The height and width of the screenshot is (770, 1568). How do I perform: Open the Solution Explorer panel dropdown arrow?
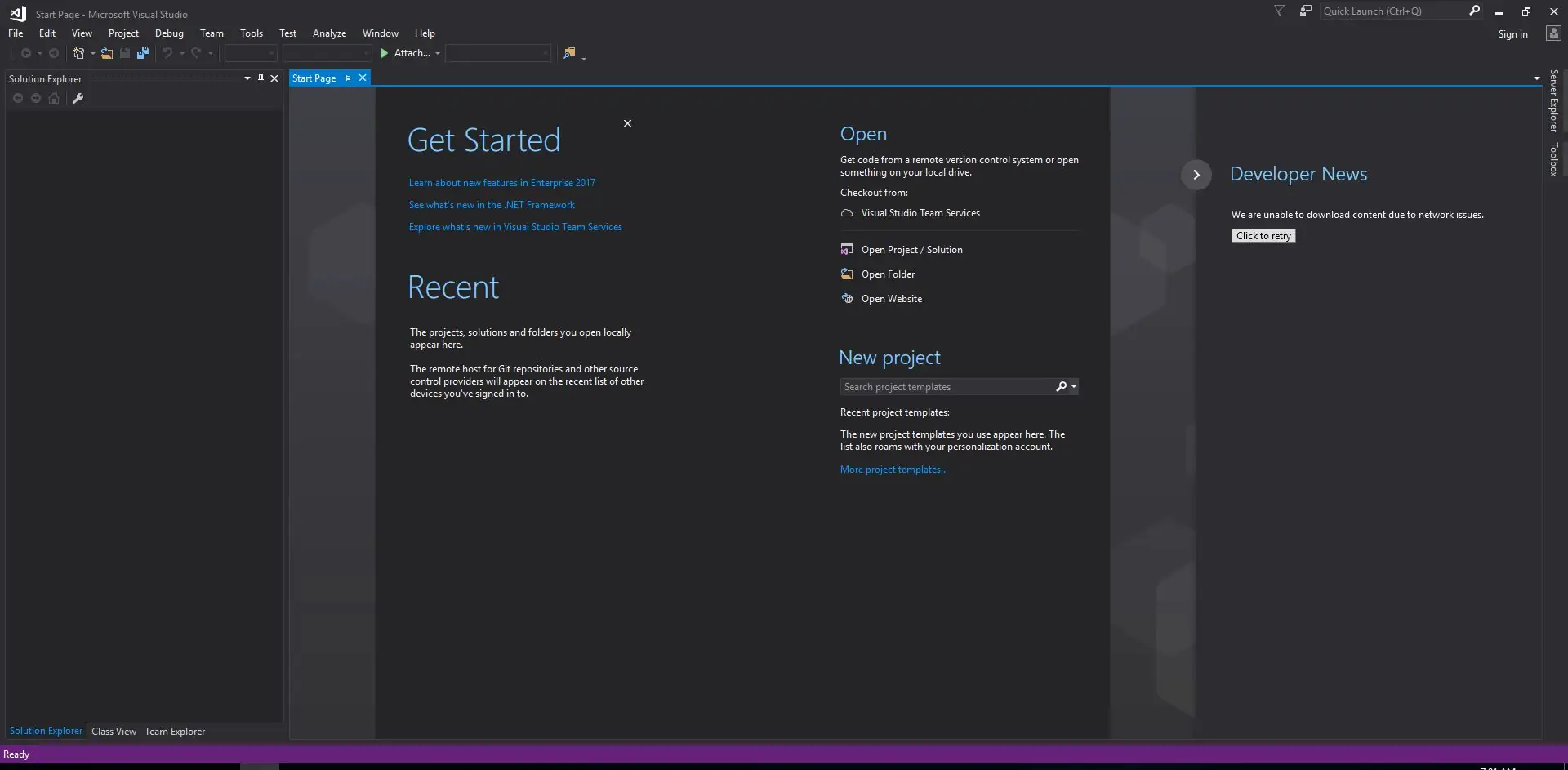click(247, 78)
